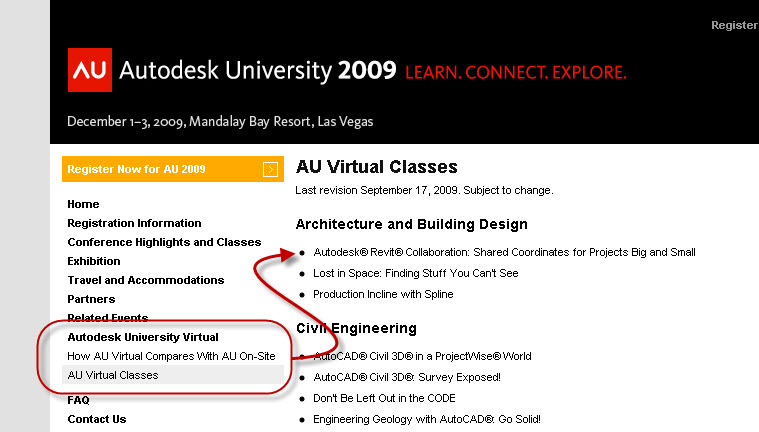Viewport: 759px width, 432px height.
Task: Open How AU Virtual Compares With AU On-Site
Action: pos(171,356)
